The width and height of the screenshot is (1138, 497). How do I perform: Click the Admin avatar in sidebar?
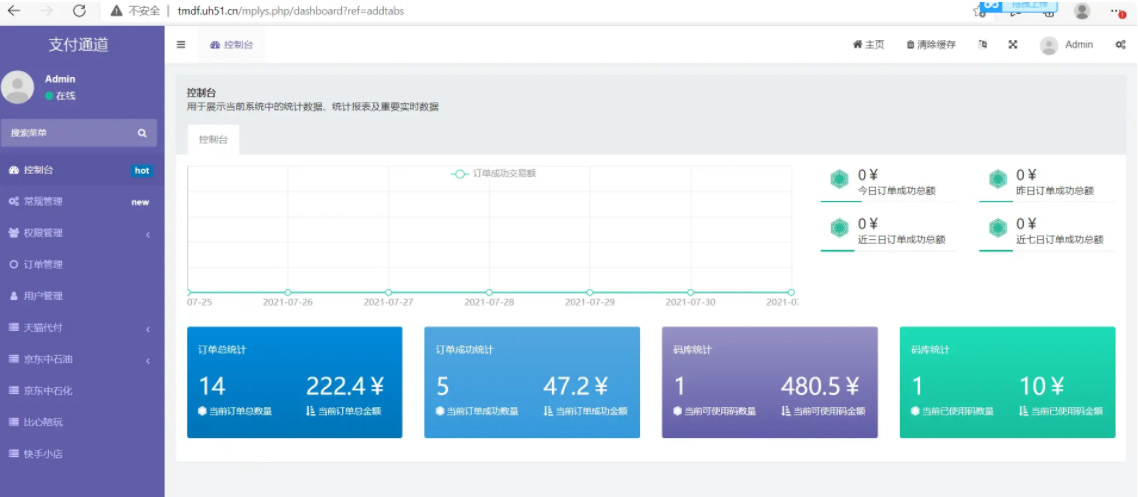(x=18, y=88)
